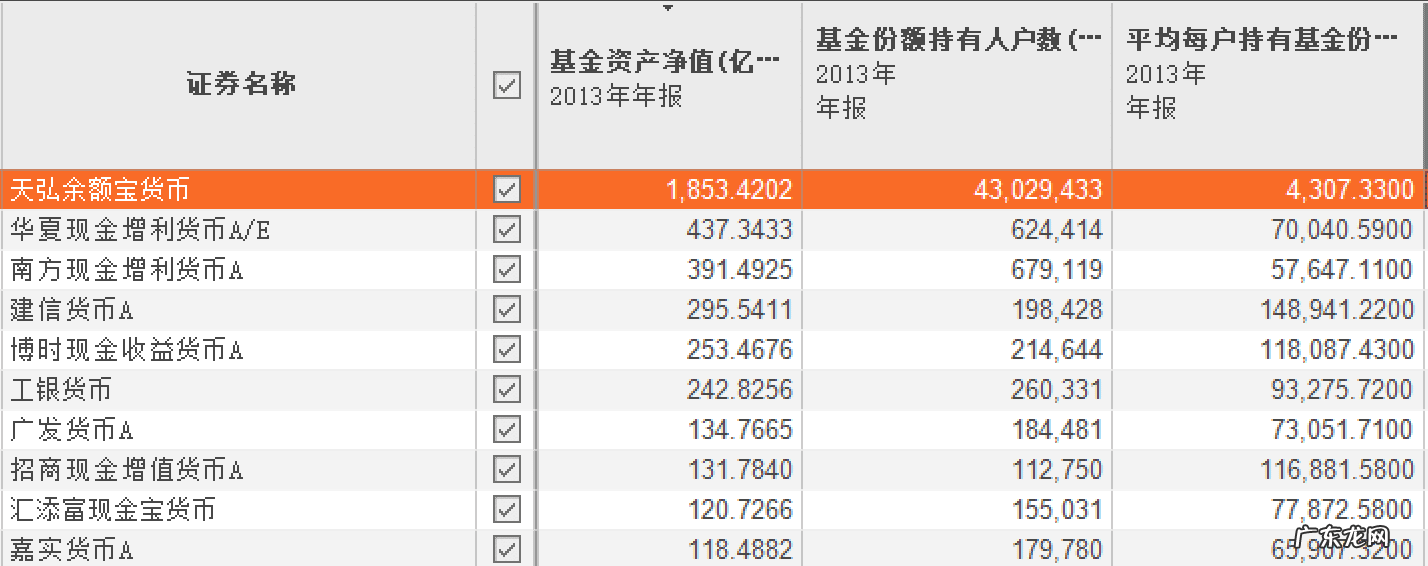Image resolution: width=1428 pixels, height=566 pixels.
Task: Select the 南方现金增利货币A fund name
Action: click(x=127, y=270)
